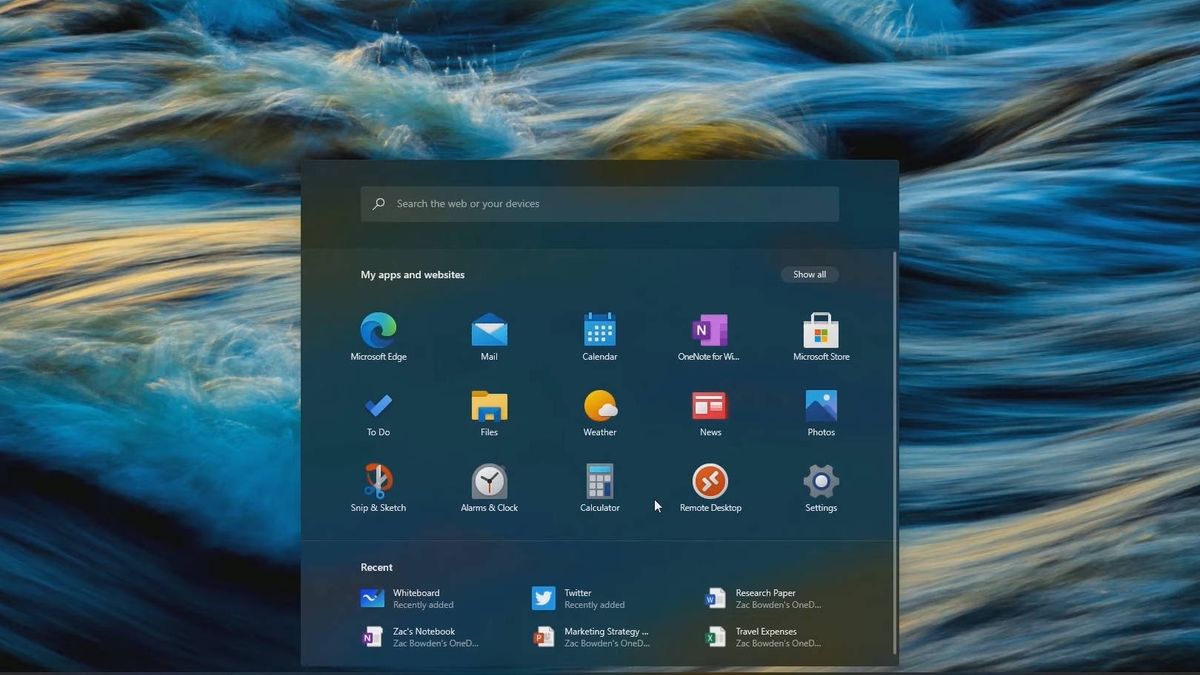Image resolution: width=1200 pixels, height=675 pixels.
Task: Launch Remote Desktop app
Action: coord(710,488)
